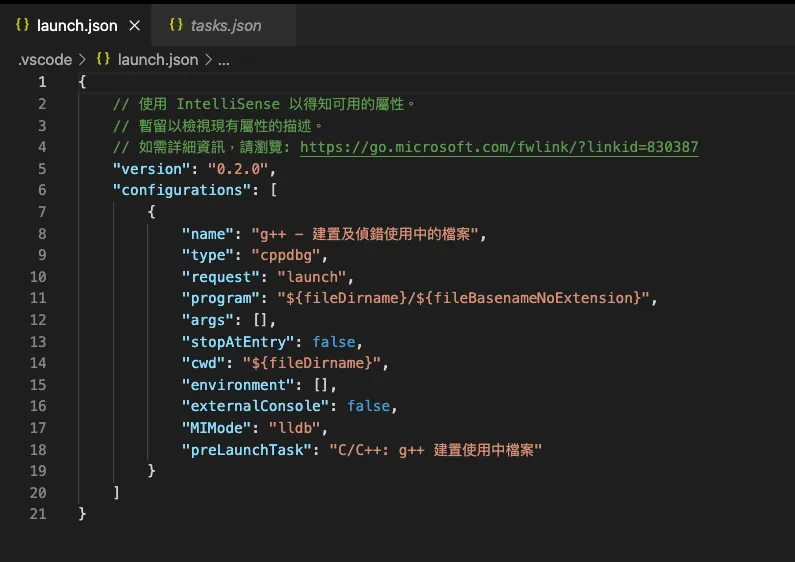Screen dimensions: 795x562
Task: Click line number 7 in the gutter
Action: coord(41,212)
